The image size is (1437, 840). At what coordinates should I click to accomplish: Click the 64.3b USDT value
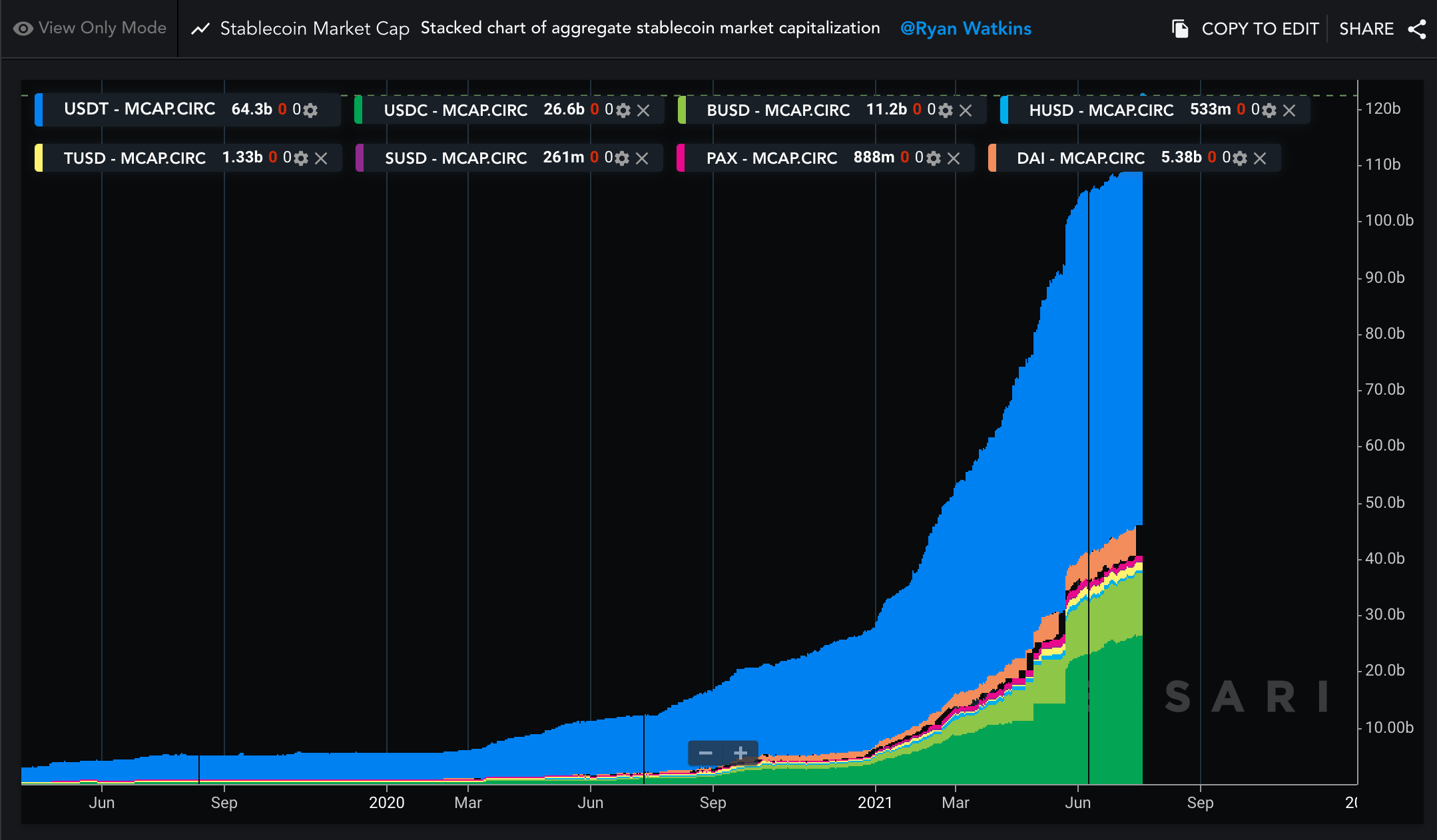252,109
